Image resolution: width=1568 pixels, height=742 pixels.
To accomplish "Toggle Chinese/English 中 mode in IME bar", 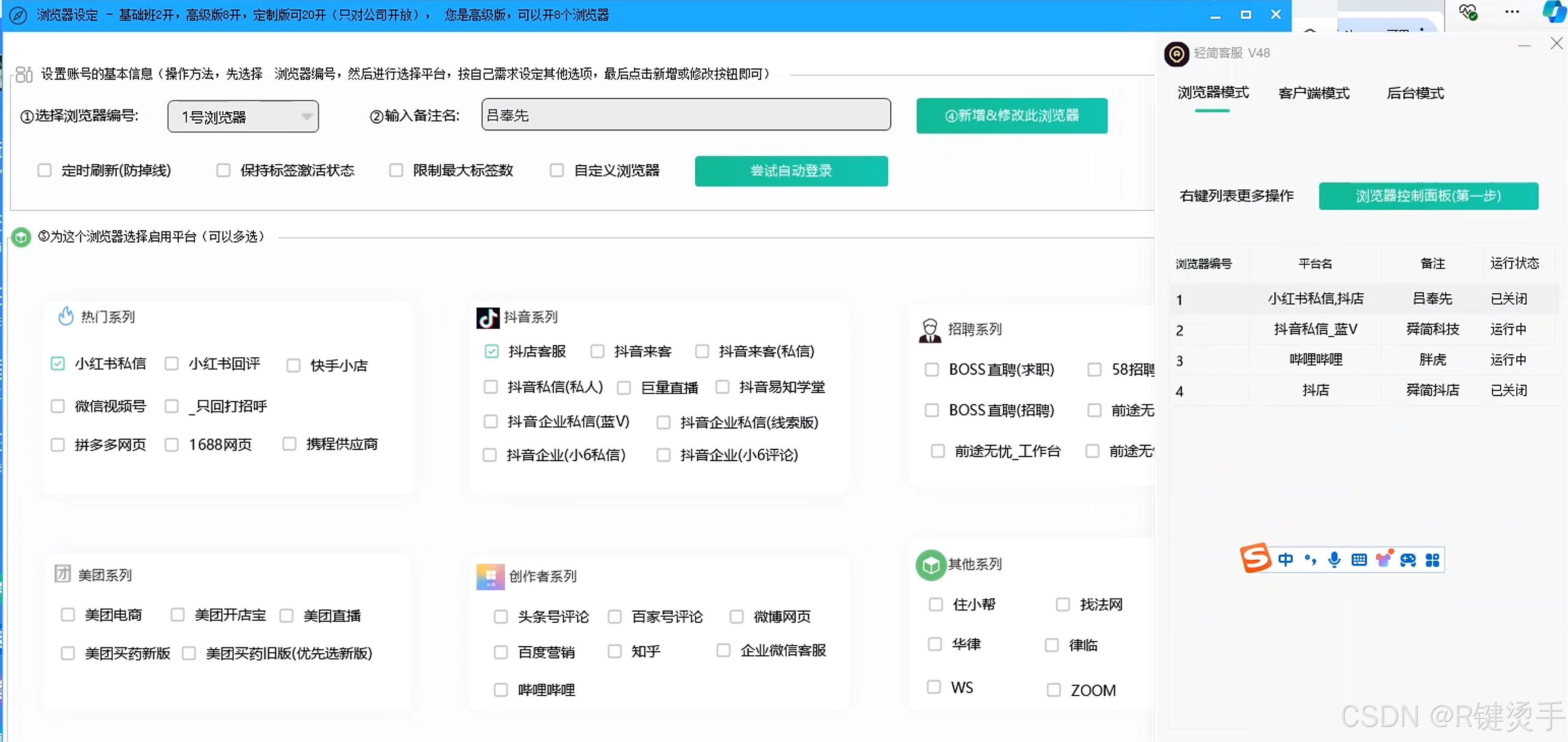I will (x=1285, y=559).
